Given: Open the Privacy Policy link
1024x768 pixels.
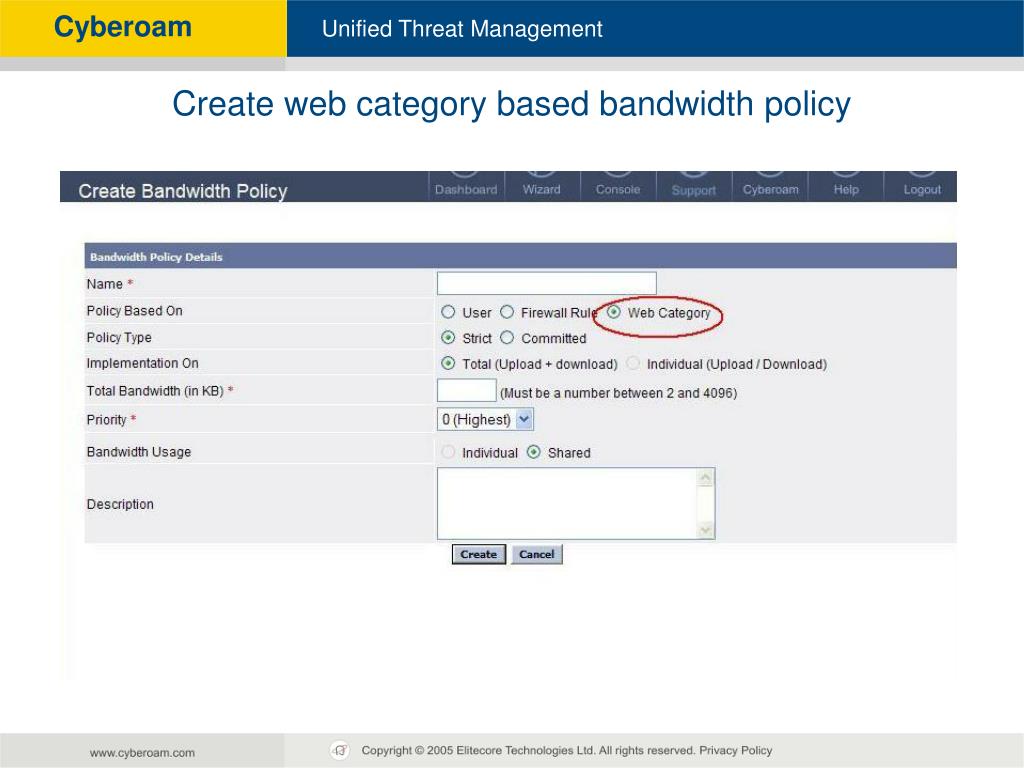Looking at the screenshot, I should 735,750.
